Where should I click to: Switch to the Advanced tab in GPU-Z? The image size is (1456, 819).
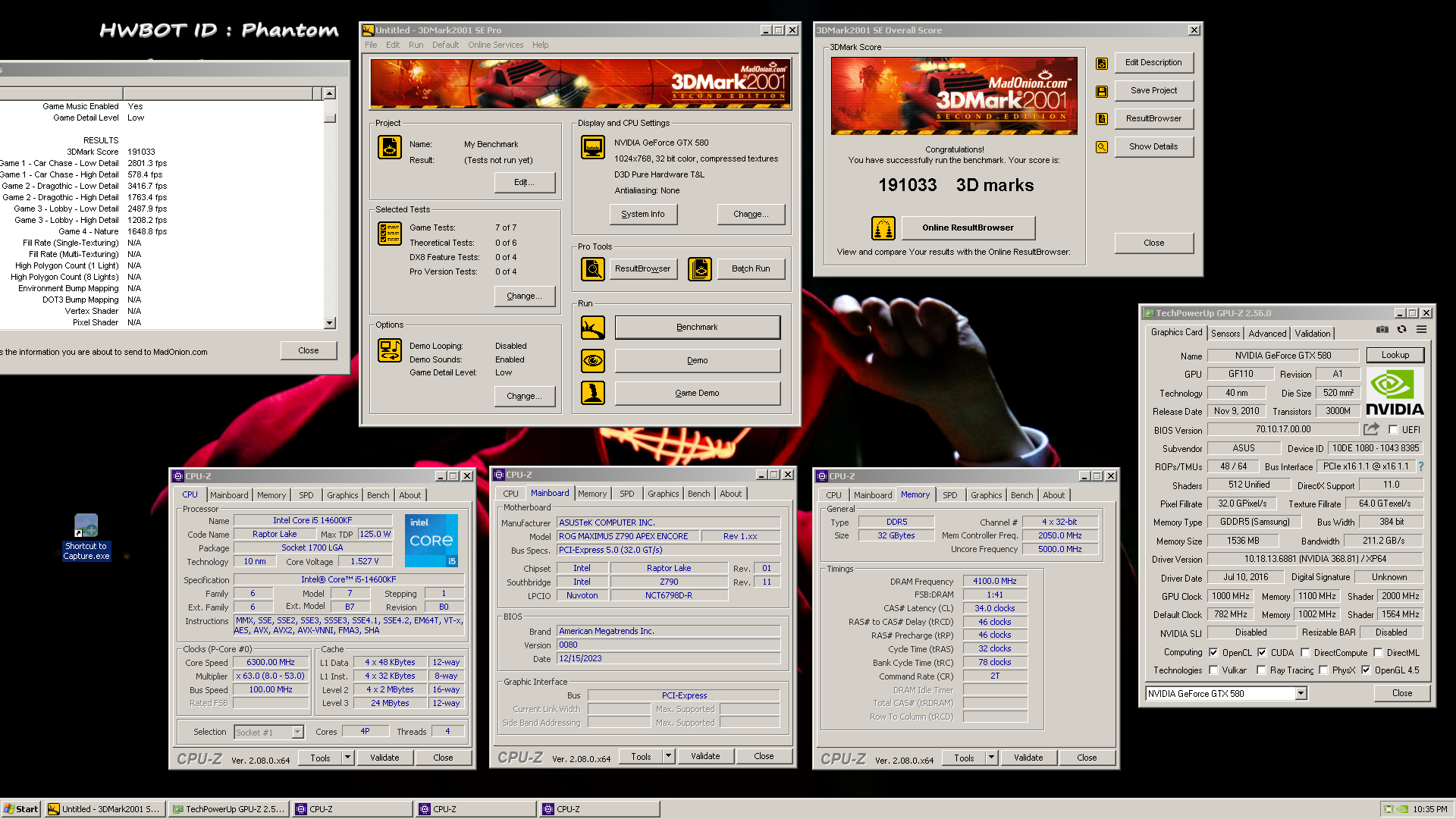[1267, 333]
